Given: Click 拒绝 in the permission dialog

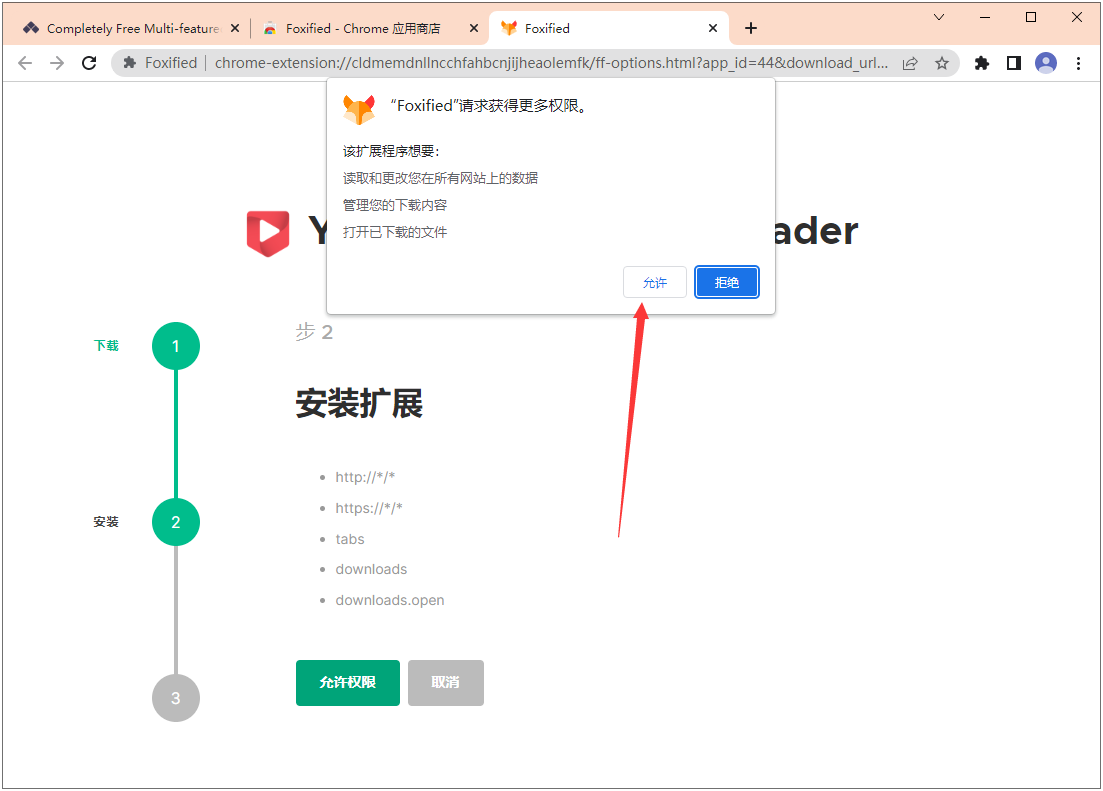Looking at the screenshot, I should pyautogui.click(x=727, y=282).
